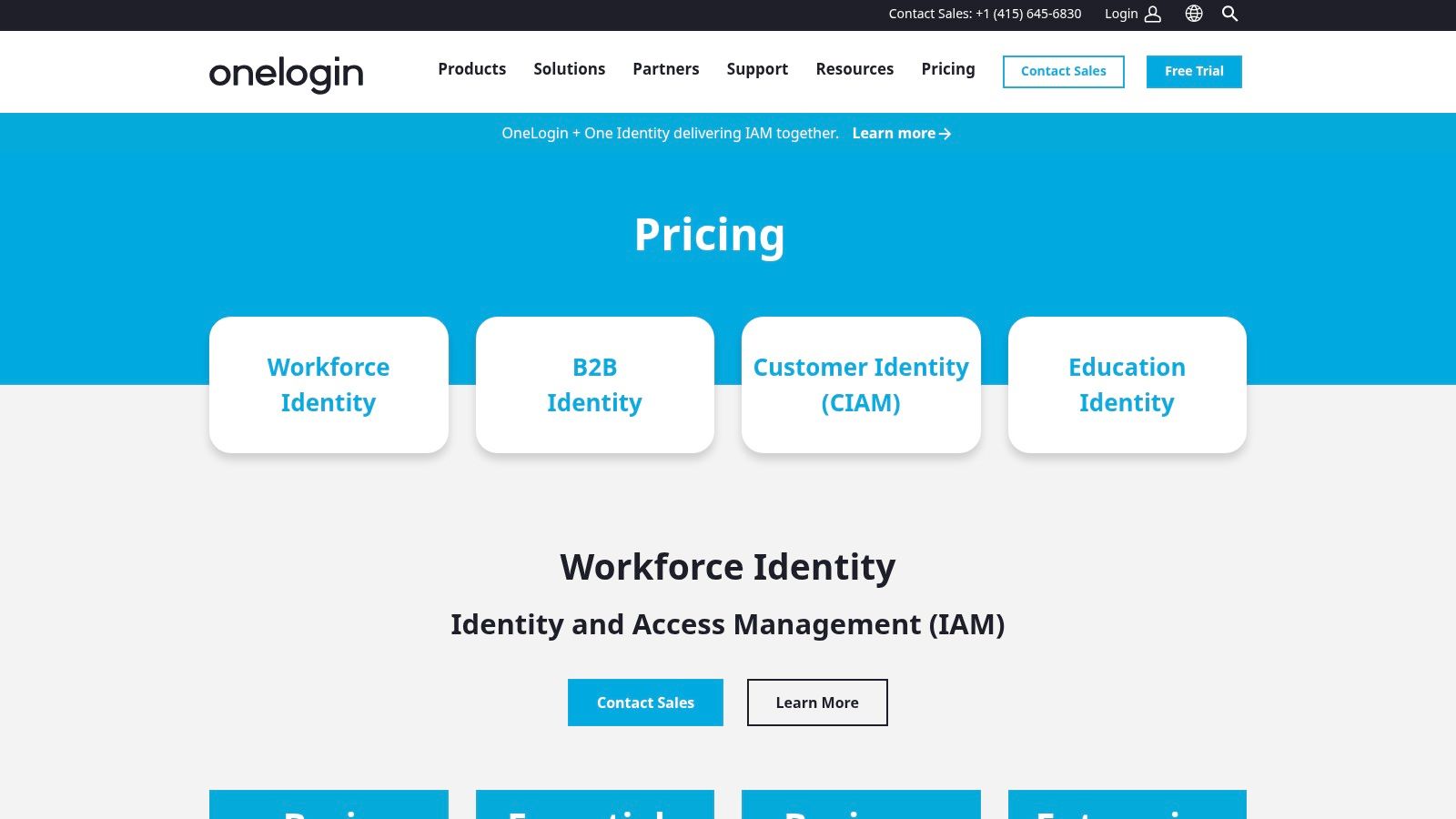Click the Free Trial button
This screenshot has width=1456, height=819.
tap(1194, 72)
